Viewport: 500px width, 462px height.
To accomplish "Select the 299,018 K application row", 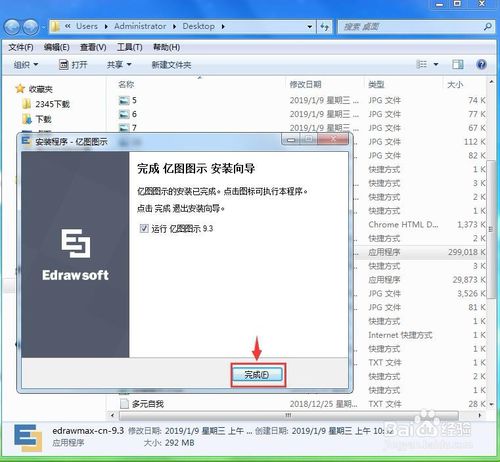I will [x=421, y=252].
